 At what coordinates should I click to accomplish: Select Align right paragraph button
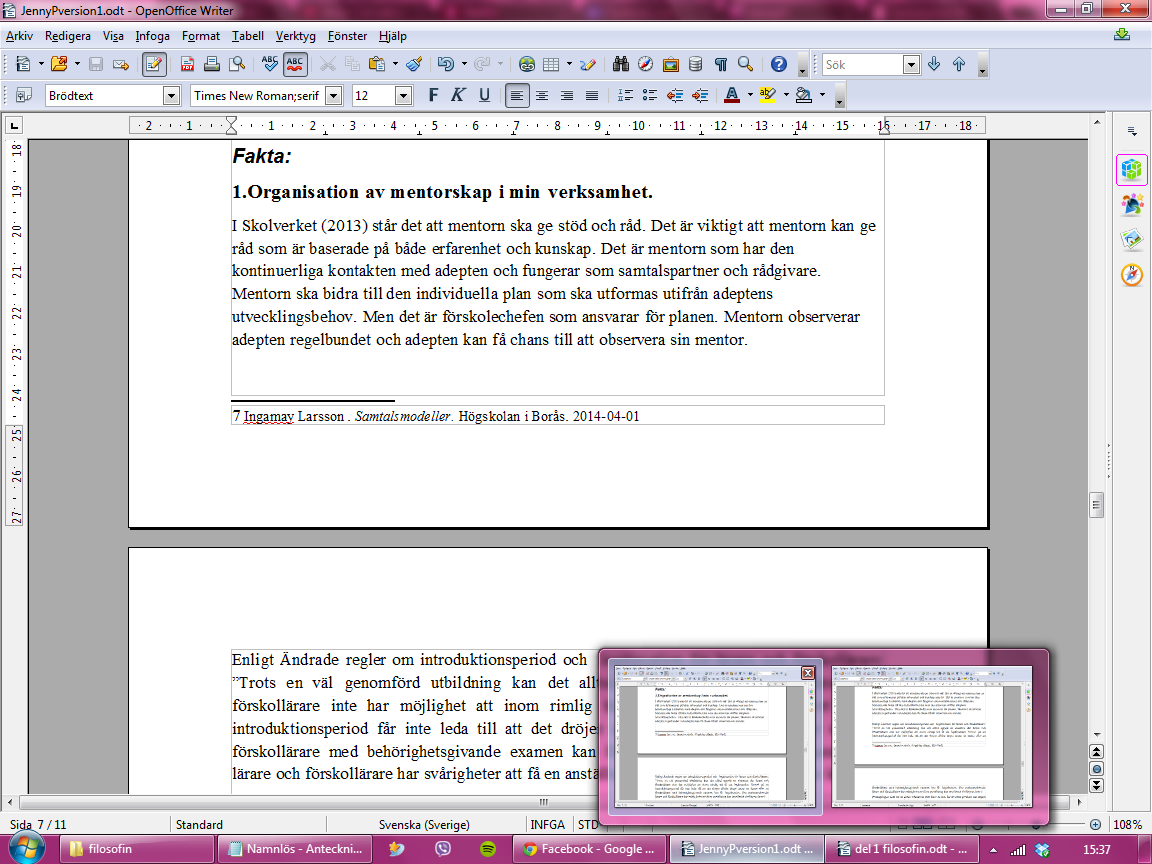point(566,96)
